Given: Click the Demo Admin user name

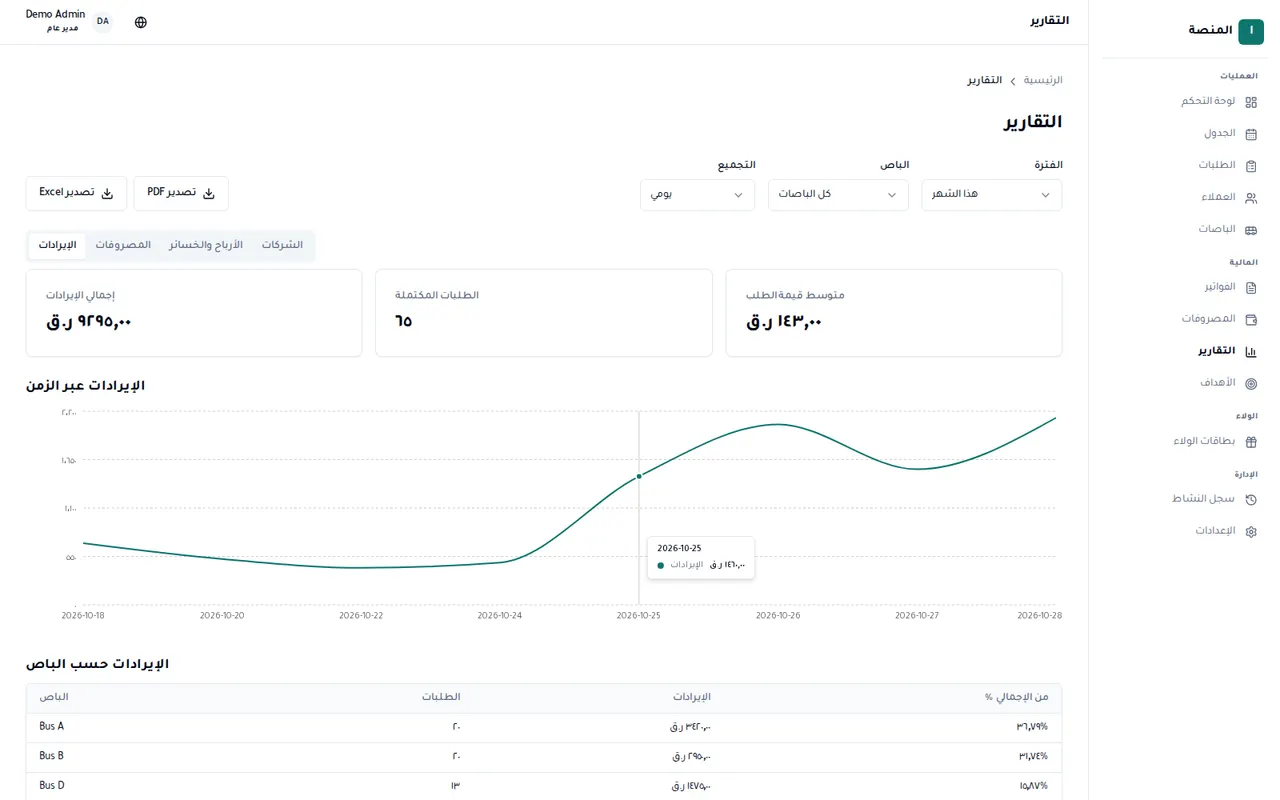Looking at the screenshot, I should (x=55, y=15).
